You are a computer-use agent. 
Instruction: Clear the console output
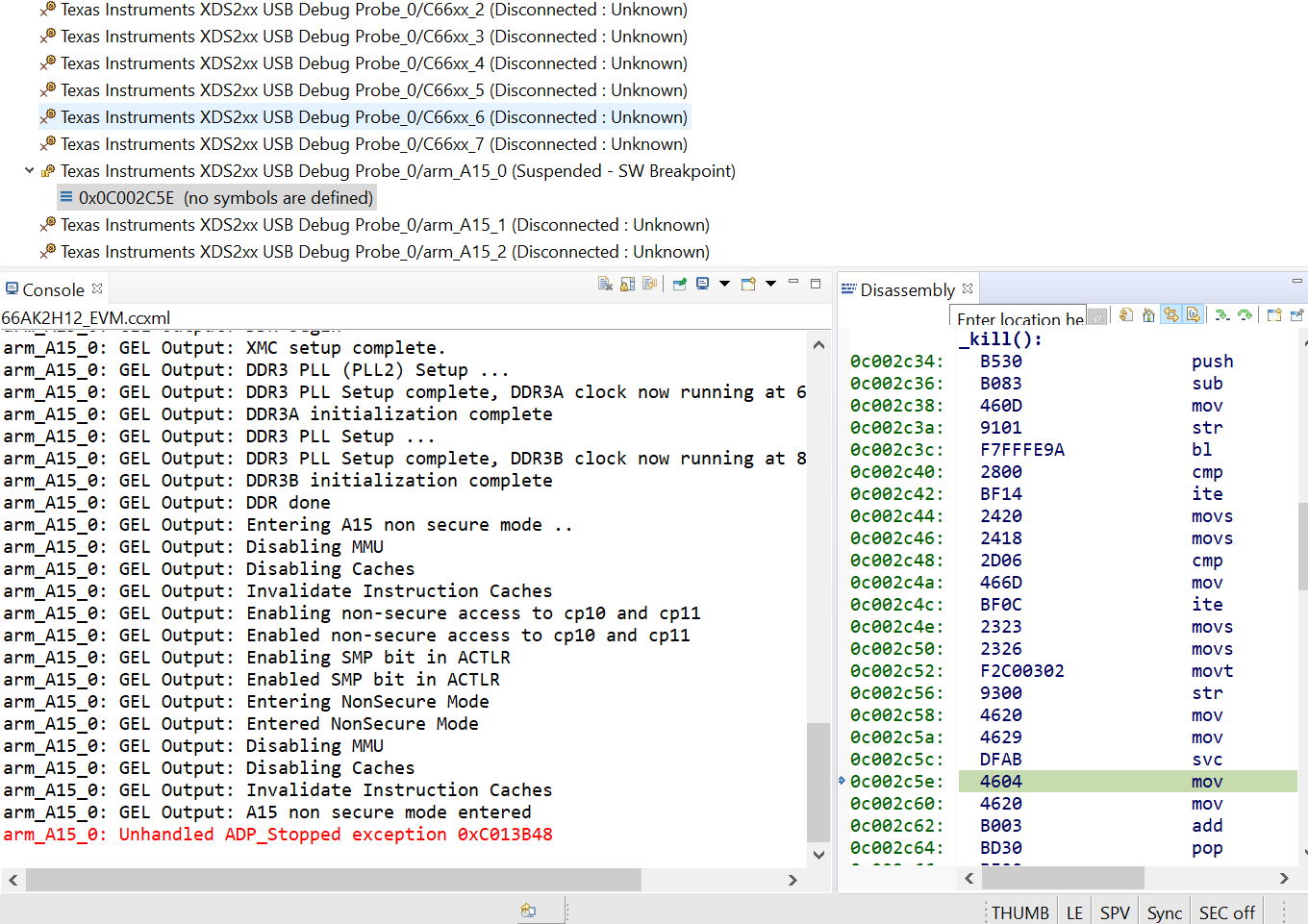point(605,284)
